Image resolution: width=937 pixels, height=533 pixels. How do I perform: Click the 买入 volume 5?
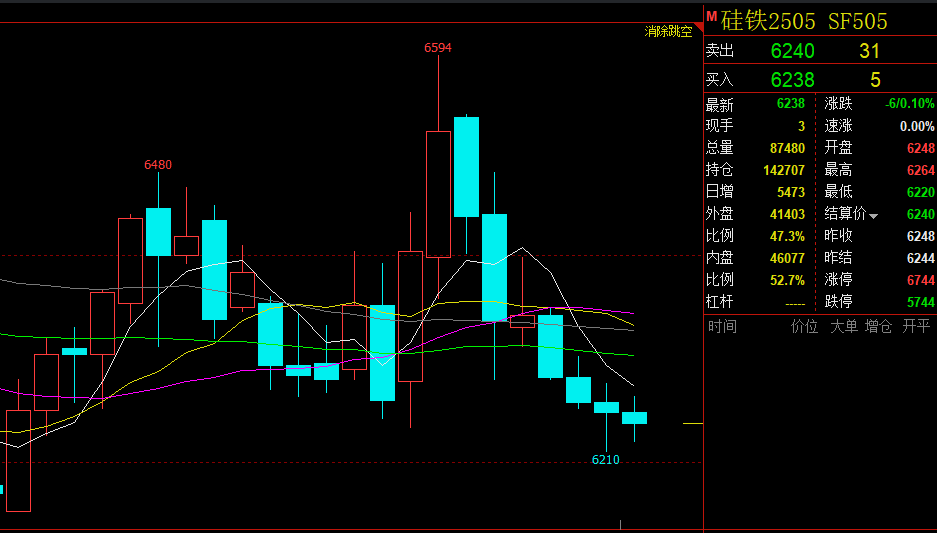click(x=875, y=79)
